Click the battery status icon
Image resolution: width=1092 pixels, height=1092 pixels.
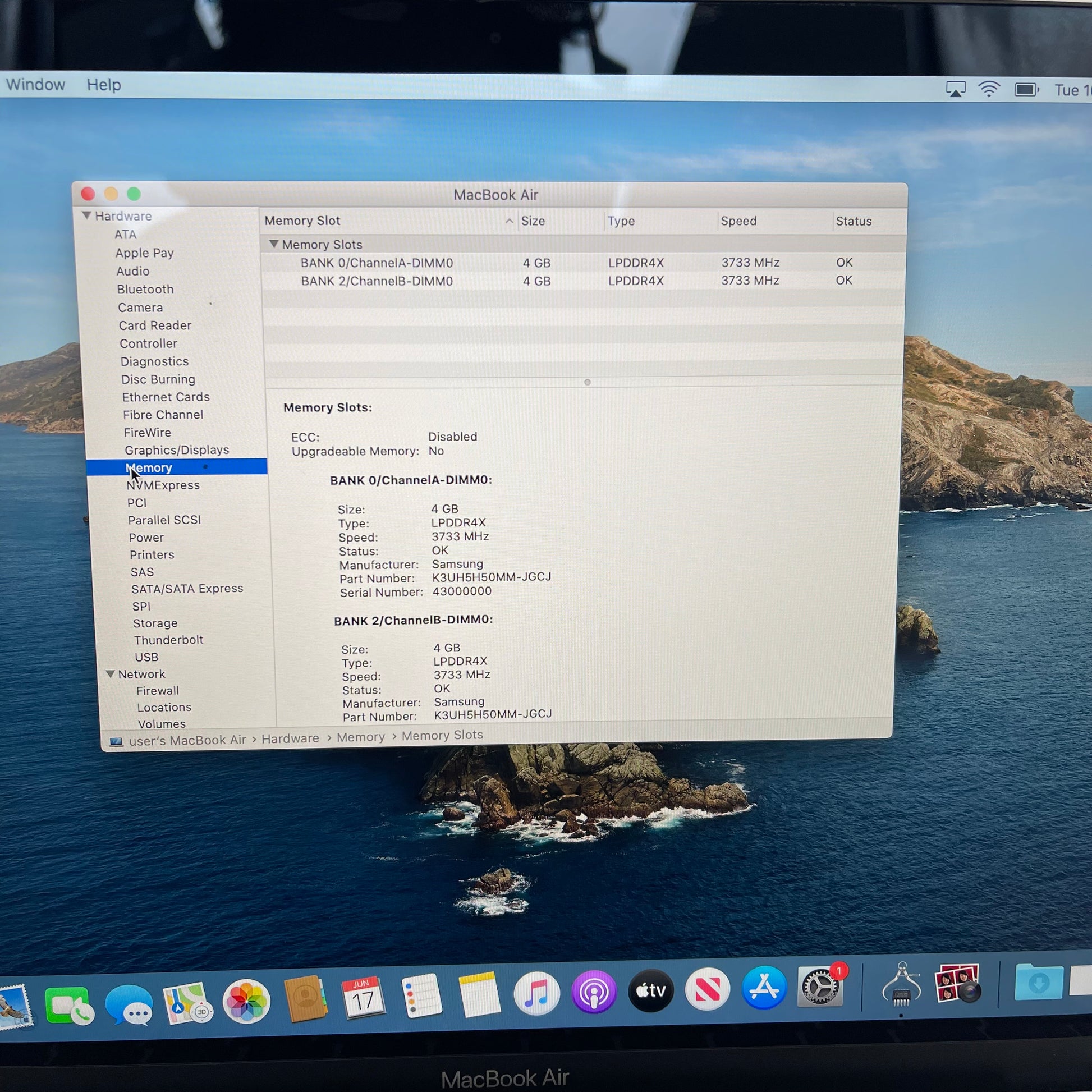pyautogui.click(x=1026, y=90)
